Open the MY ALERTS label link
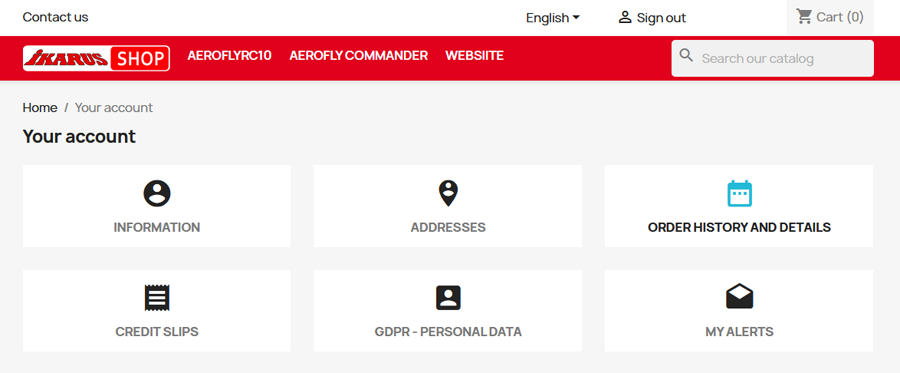The width and height of the screenshot is (900, 373). tap(739, 332)
